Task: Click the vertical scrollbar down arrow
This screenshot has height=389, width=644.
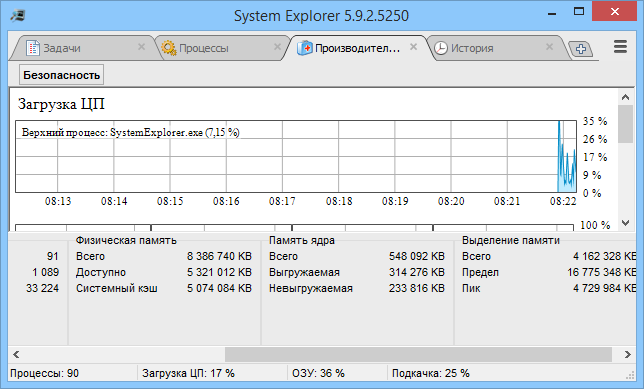Action: pyautogui.click(x=626, y=223)
